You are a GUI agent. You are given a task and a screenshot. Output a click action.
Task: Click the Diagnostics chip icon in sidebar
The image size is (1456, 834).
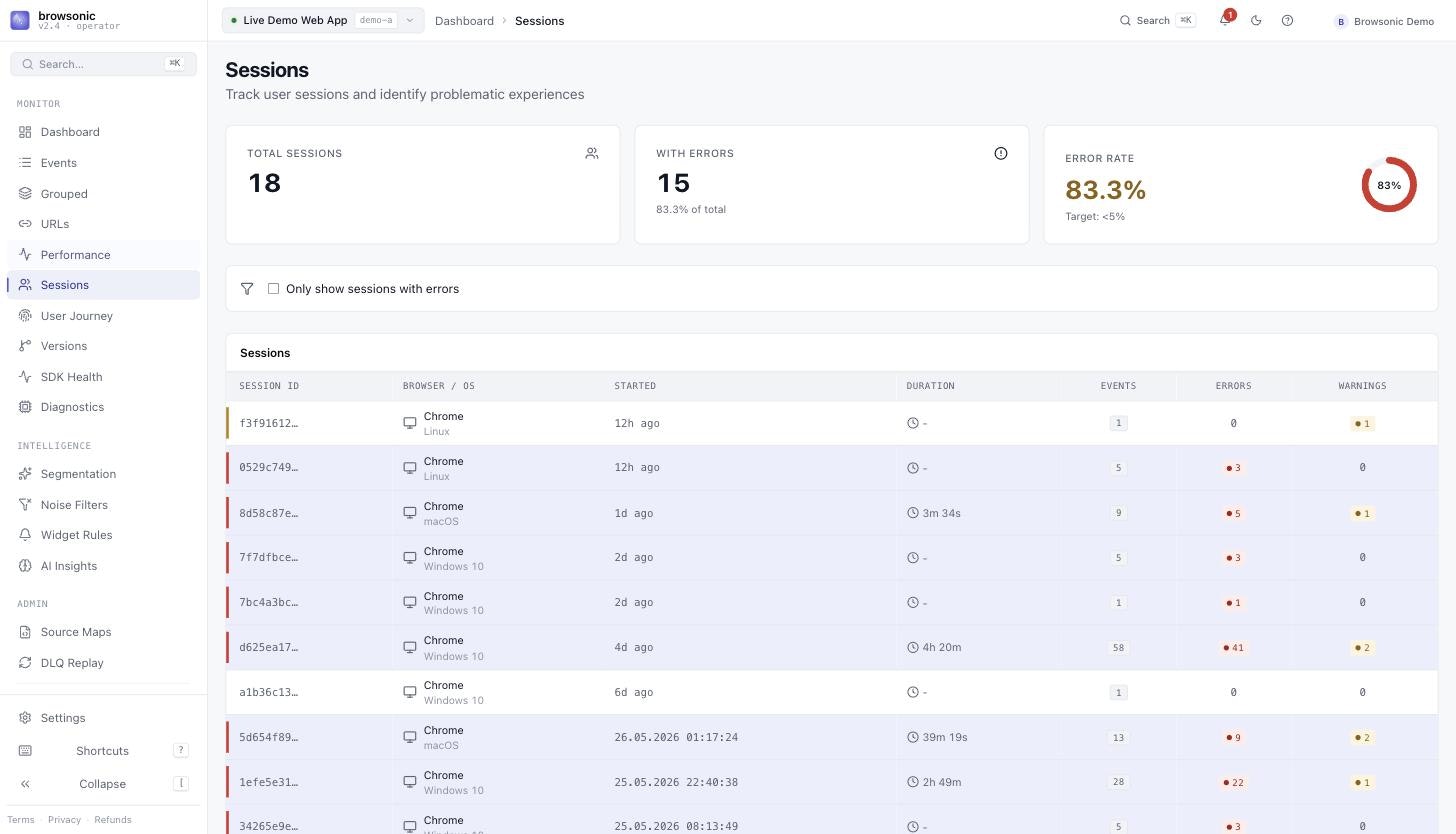tap(25, 407)
